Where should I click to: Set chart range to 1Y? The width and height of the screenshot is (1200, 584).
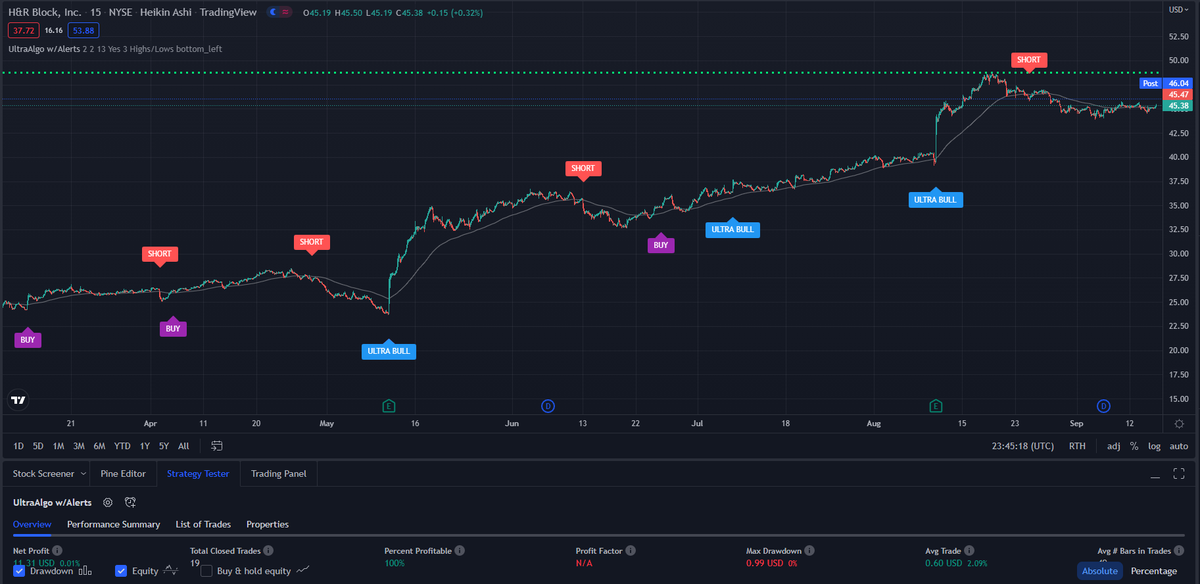point(145,446)
